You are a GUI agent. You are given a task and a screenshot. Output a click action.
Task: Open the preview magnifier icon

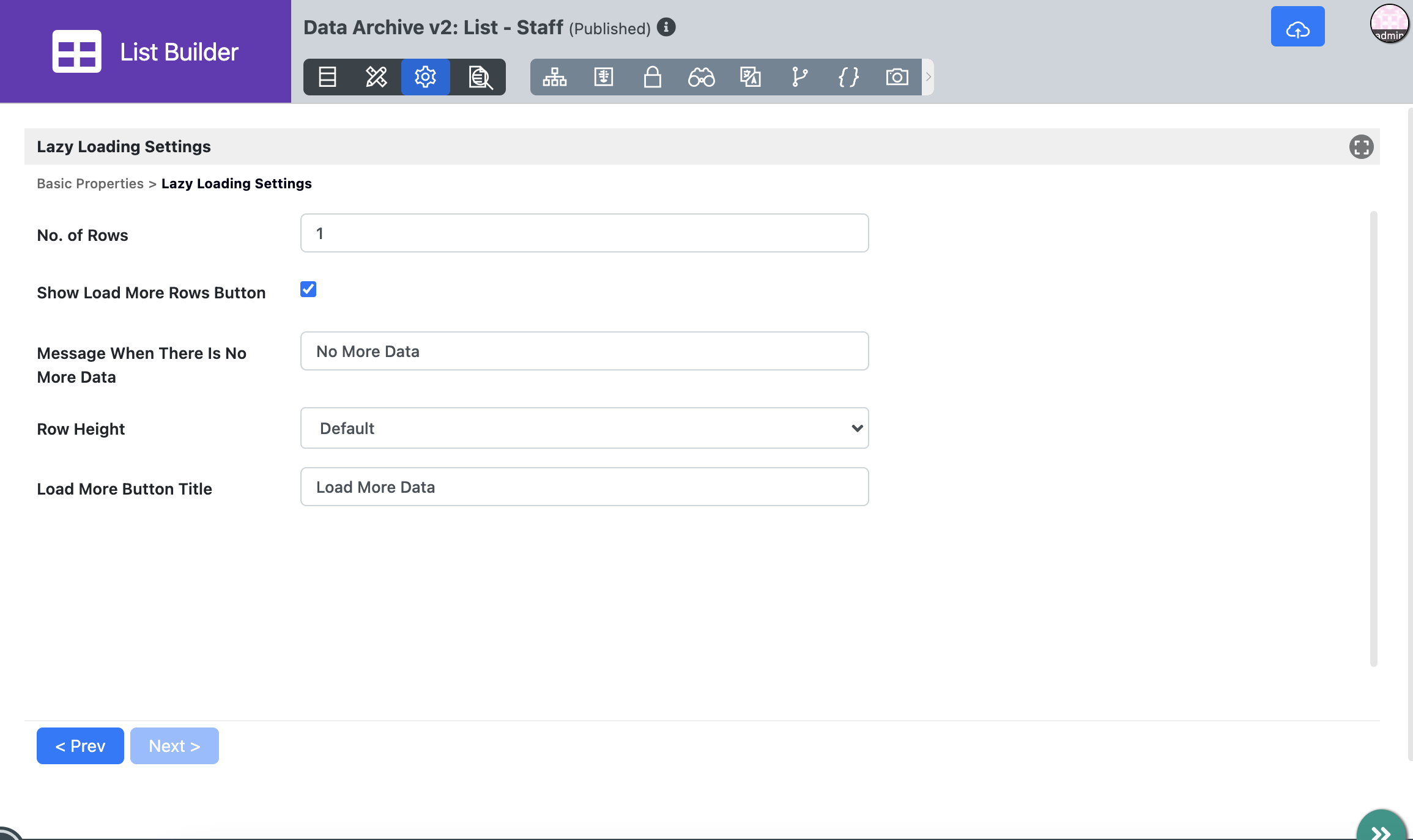tap(480, 77)
